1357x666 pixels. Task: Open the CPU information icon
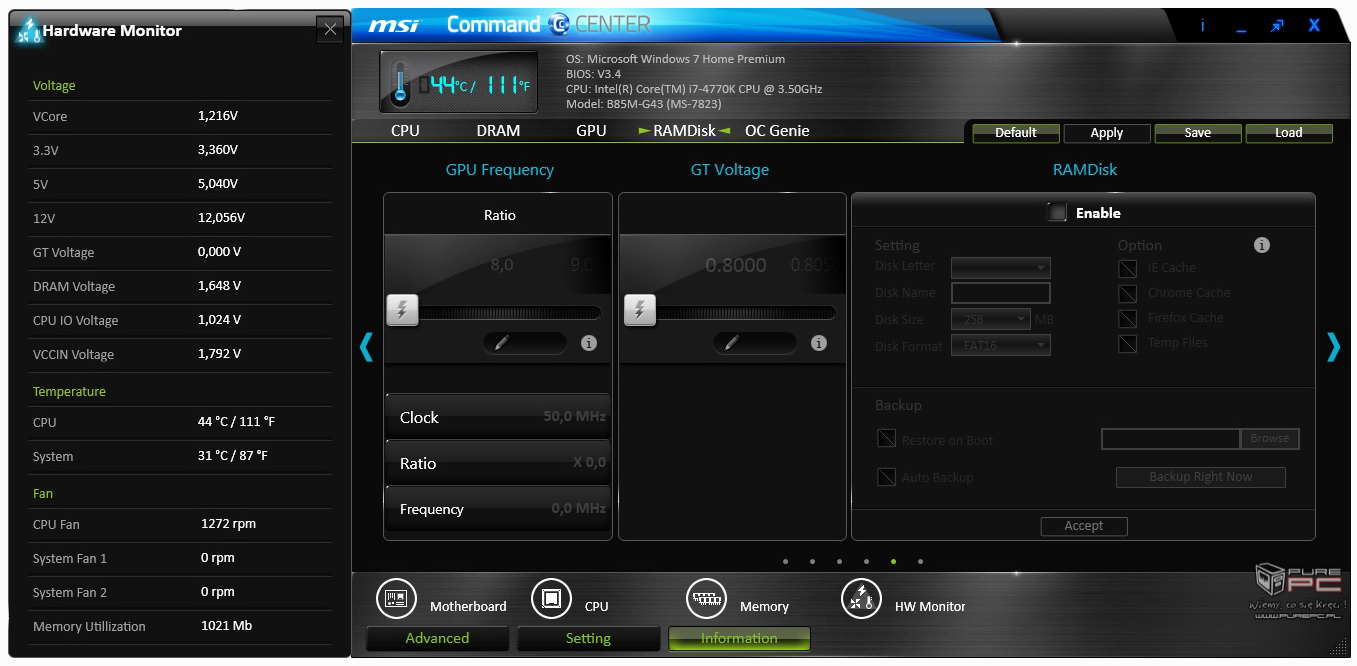tap(550, 598)
